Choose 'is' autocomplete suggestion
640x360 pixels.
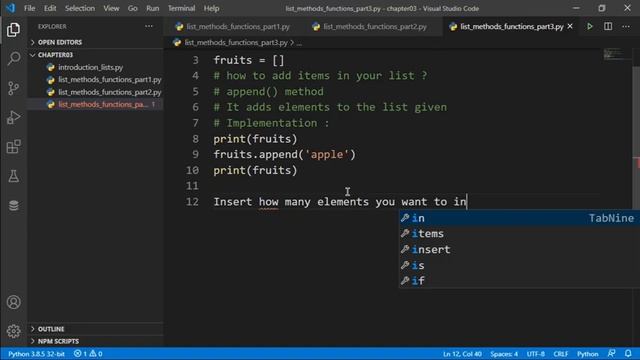click(519, 265)
